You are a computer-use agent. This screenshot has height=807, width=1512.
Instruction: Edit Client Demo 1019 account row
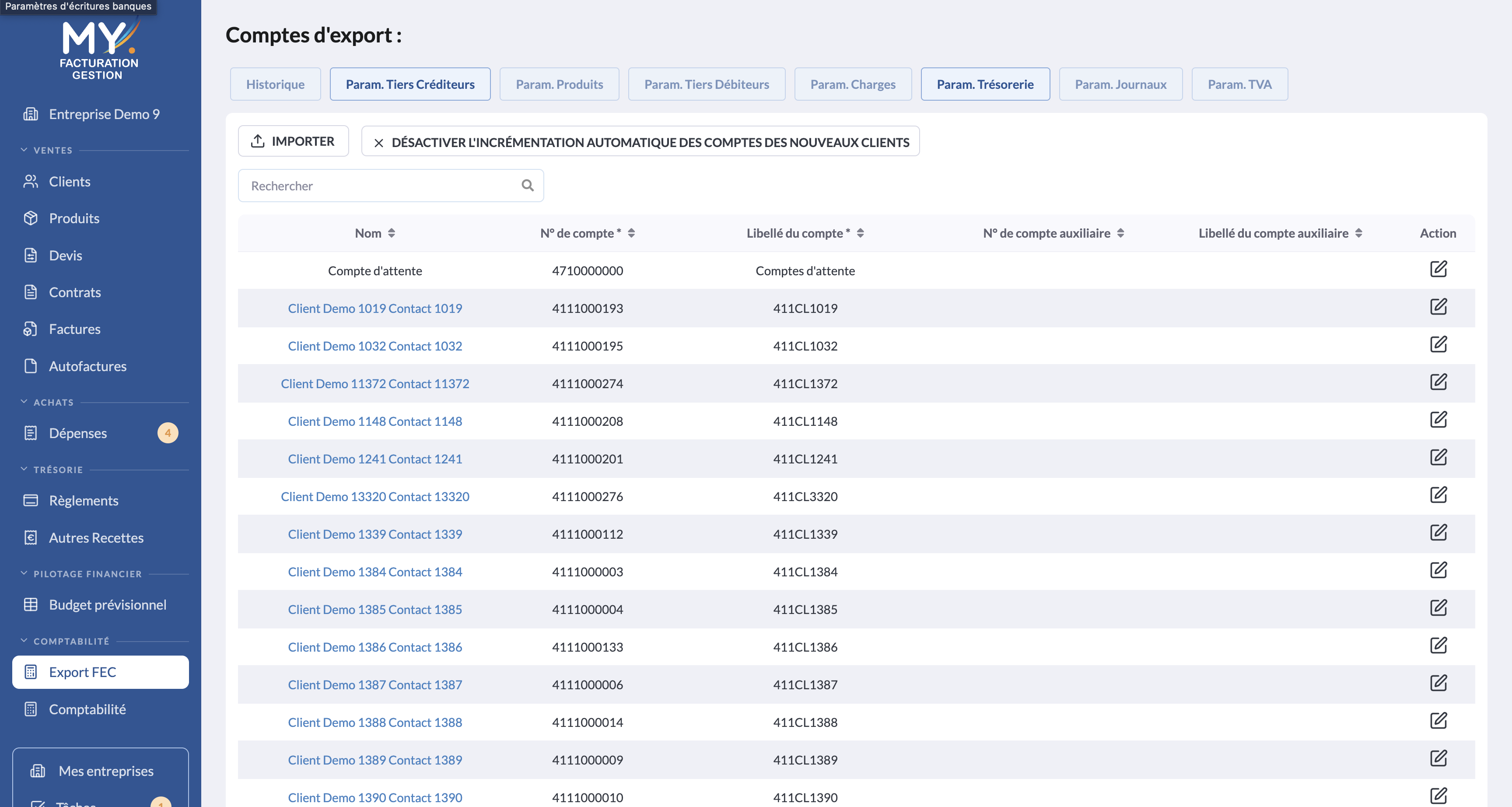point(1438,307)
